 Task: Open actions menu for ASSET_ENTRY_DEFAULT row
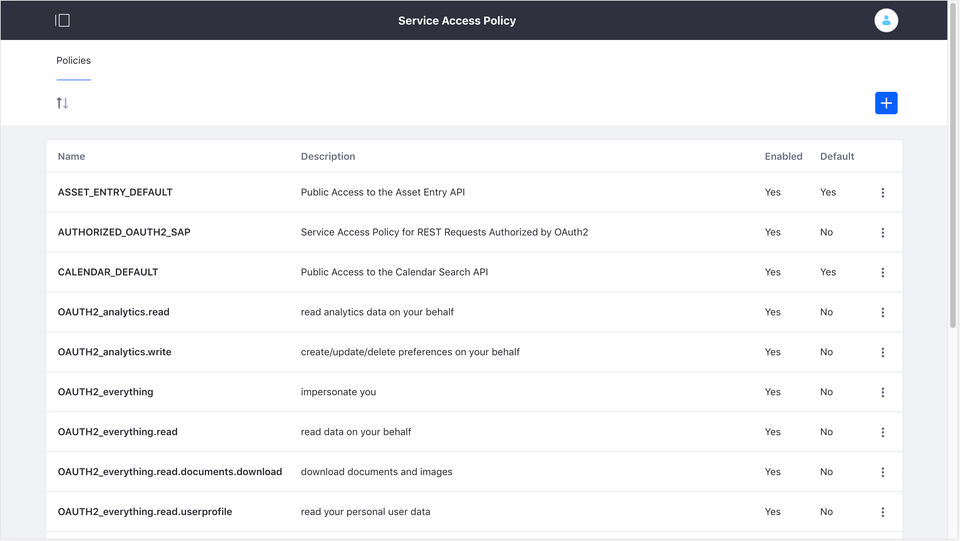point(882,193)
